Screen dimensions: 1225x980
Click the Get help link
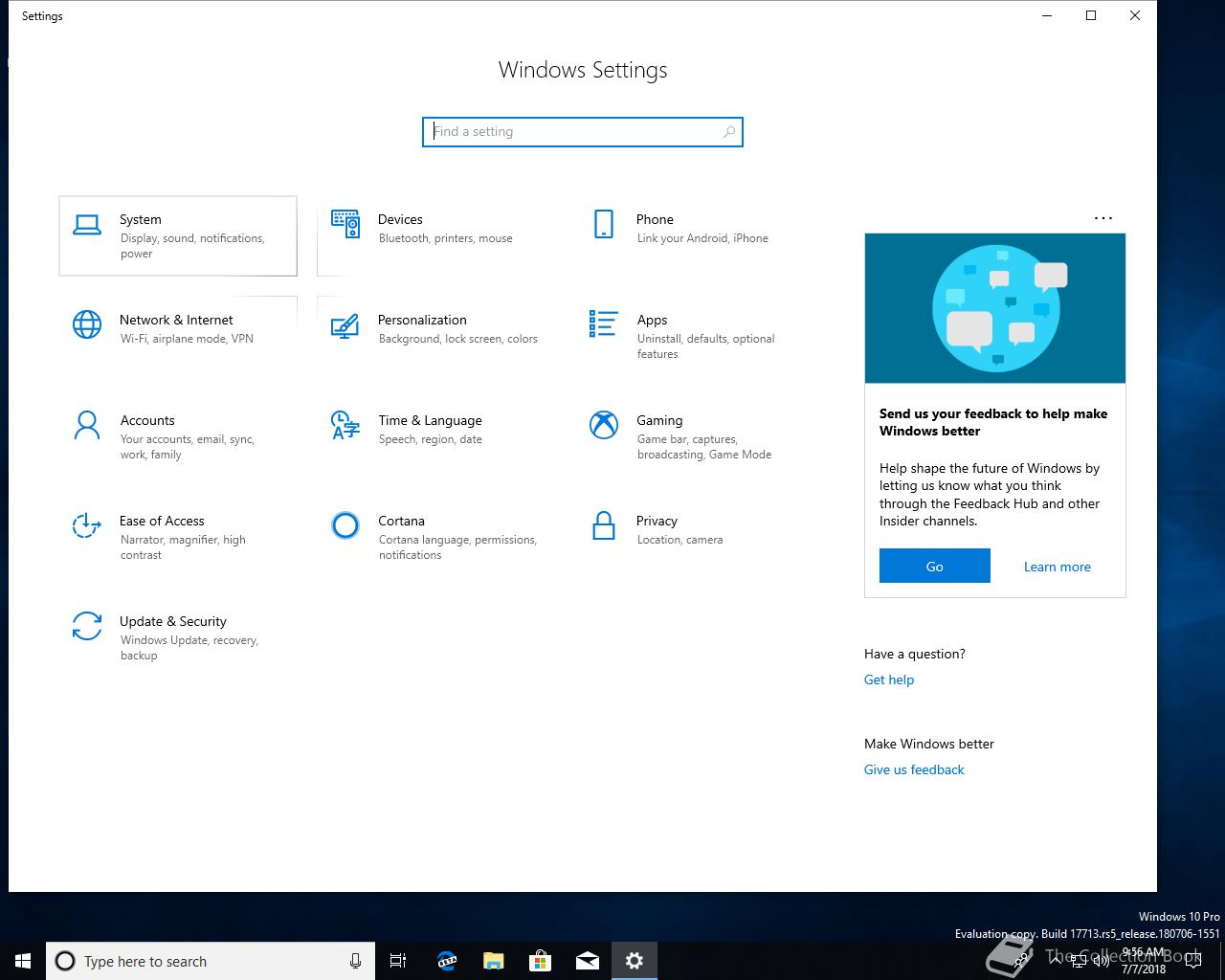pos(889,679)
